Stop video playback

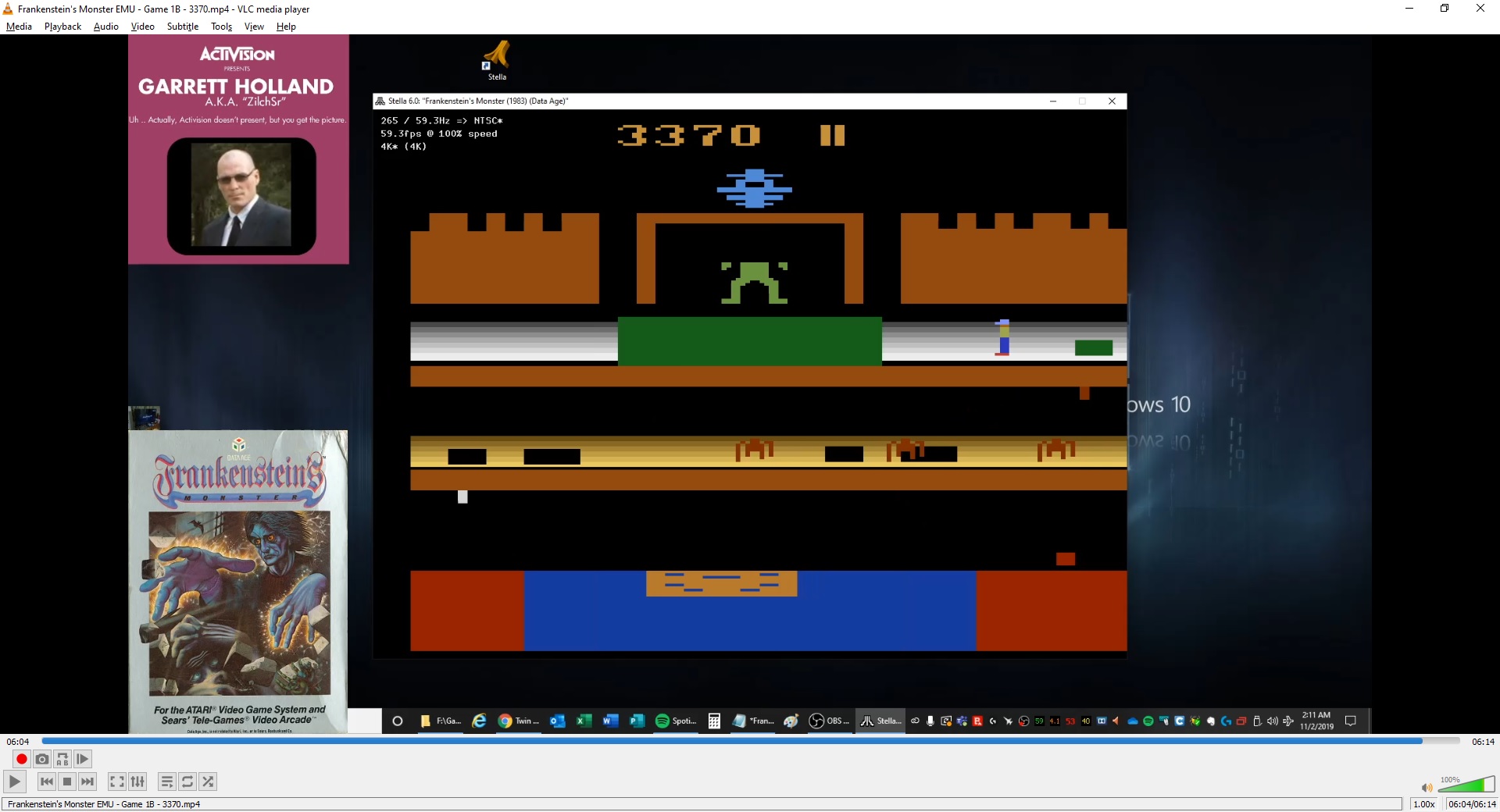pyautogui.click(x=67, y=782)
